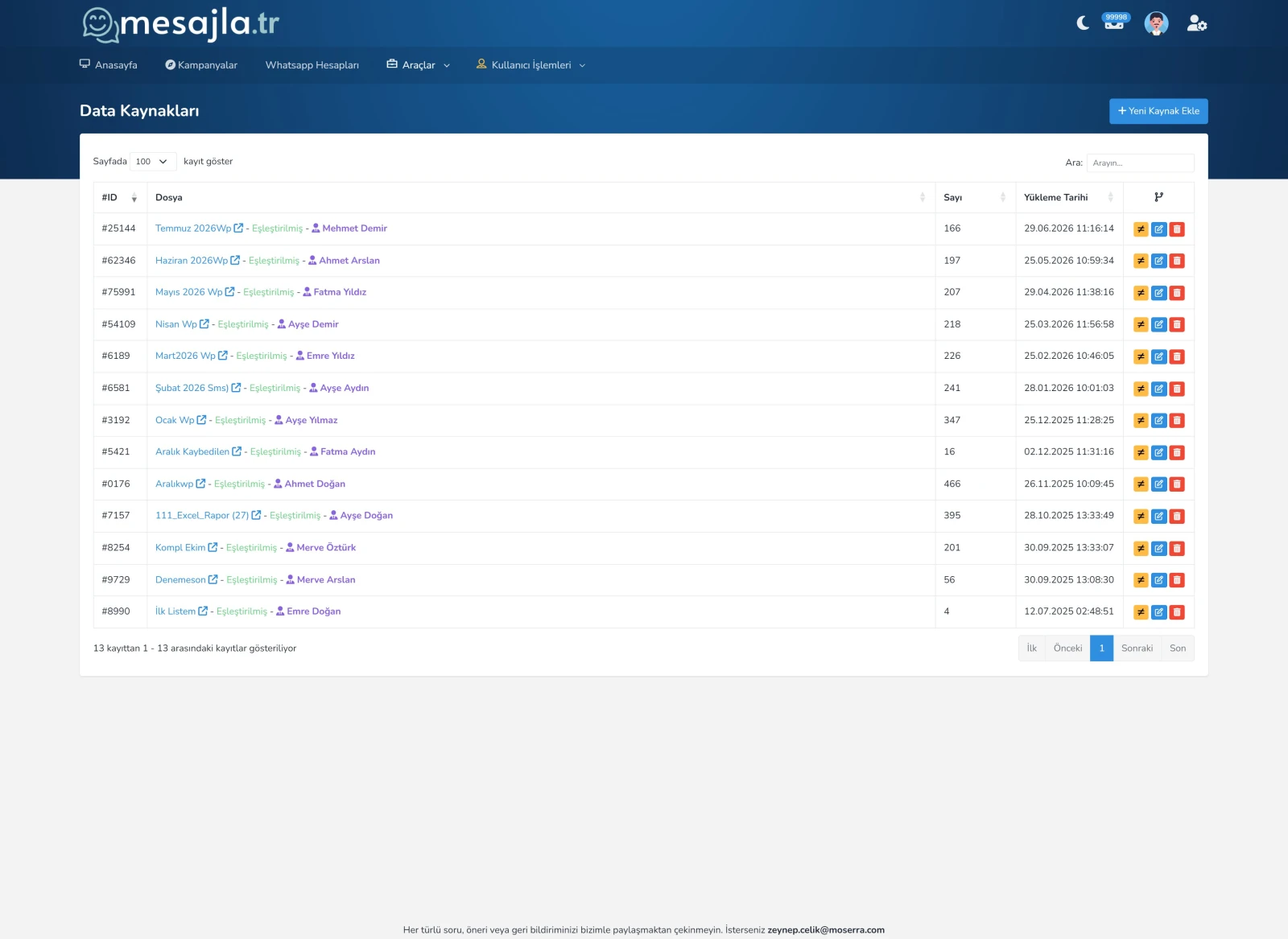The width and height of the screenshot is (1288, 939).
Task: Edit the 111_Excel_Rapor (27) data source
Action: point(1158,517)
